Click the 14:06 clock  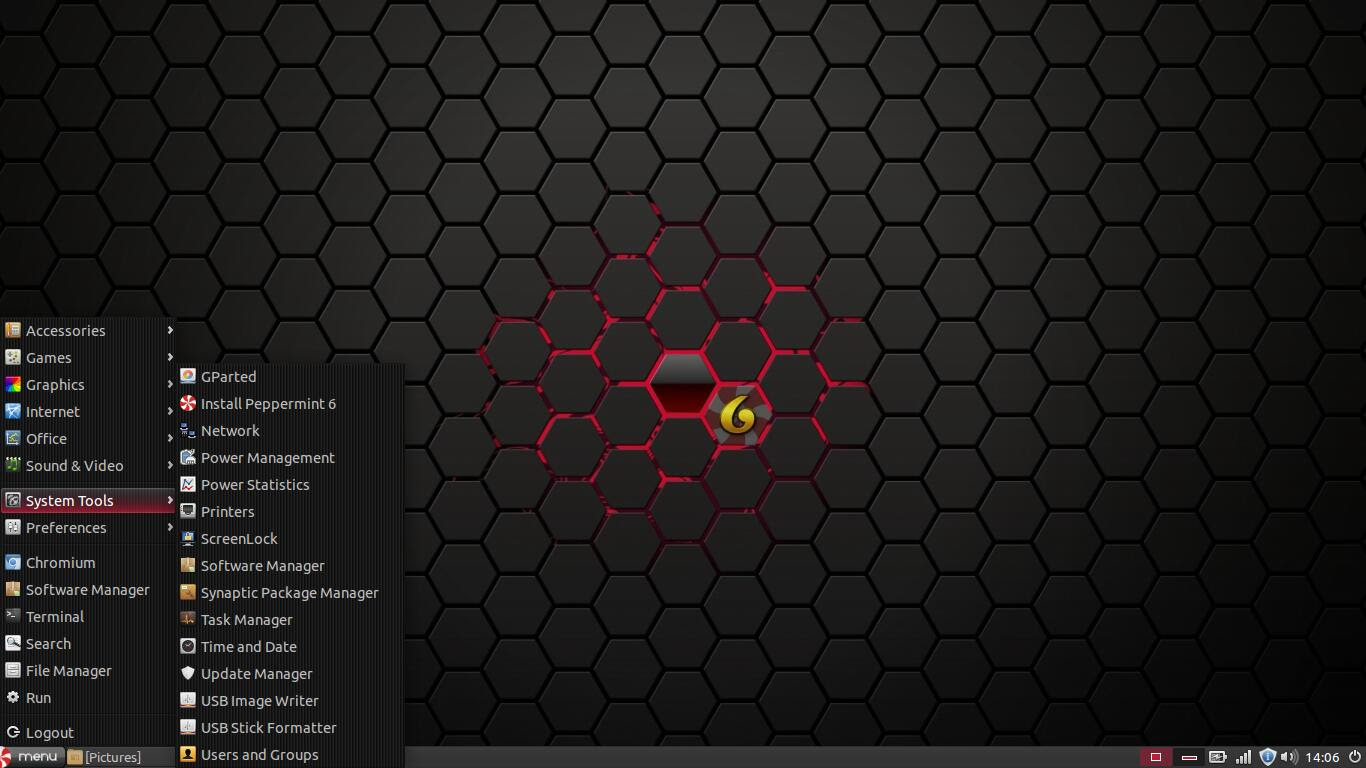1322,757
